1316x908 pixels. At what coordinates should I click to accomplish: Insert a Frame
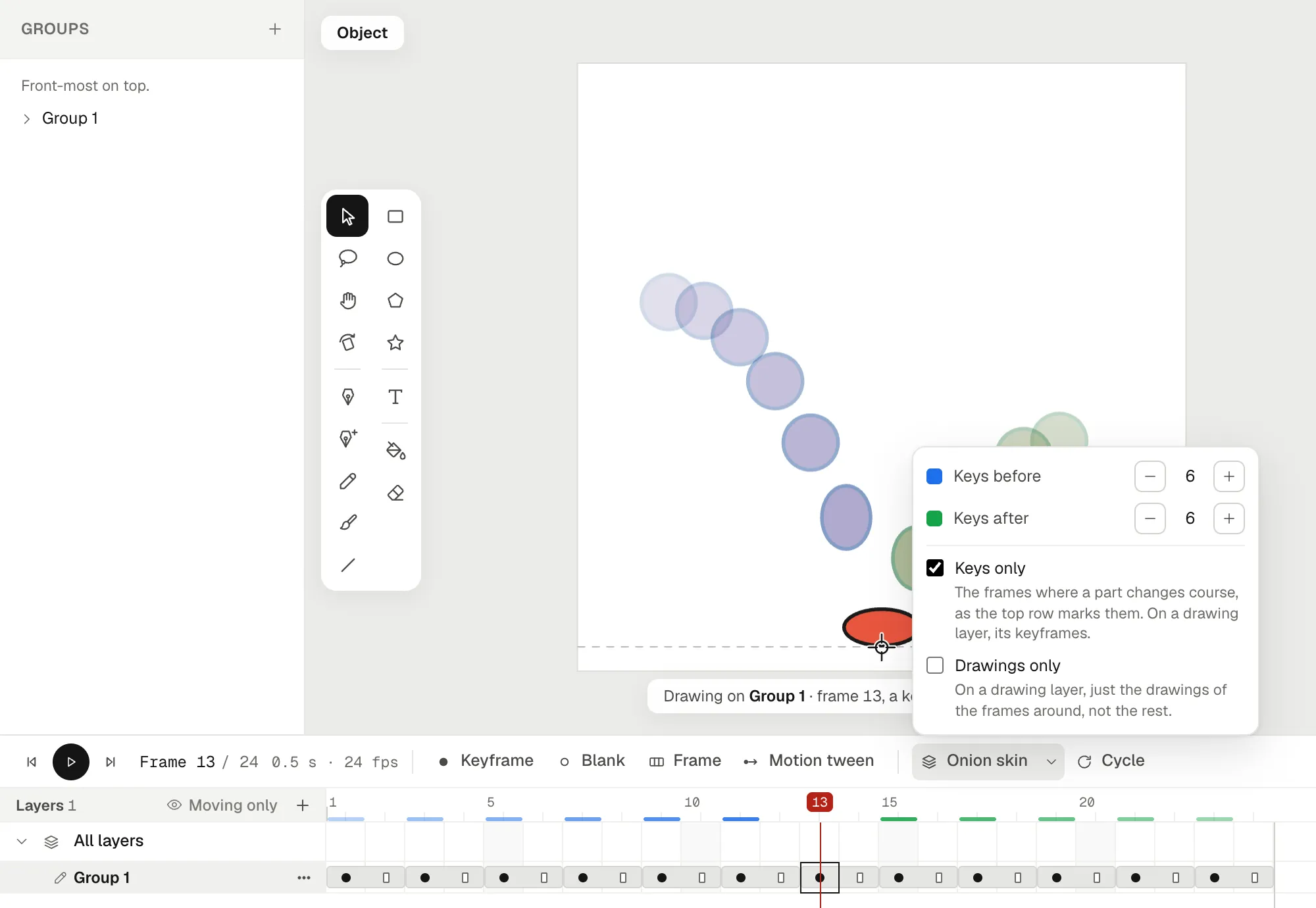tap(685, 761)
